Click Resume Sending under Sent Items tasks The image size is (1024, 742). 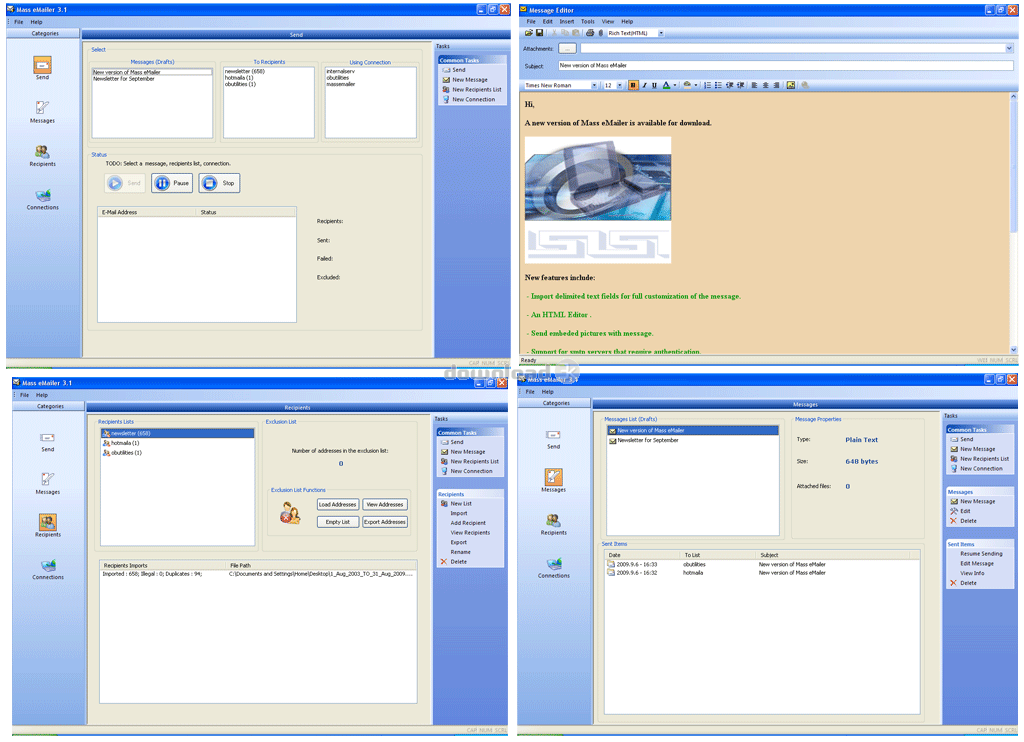point(981,553)
